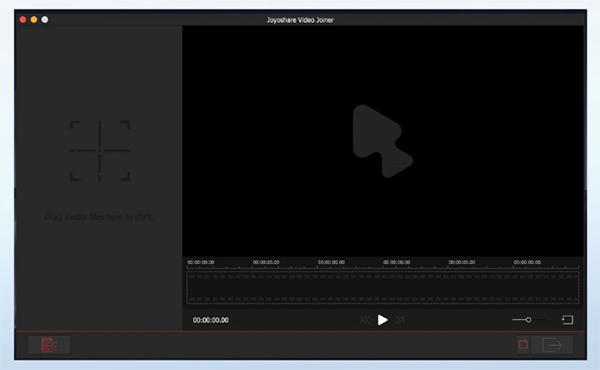Jump to the next frame

(x=400, y=320)
